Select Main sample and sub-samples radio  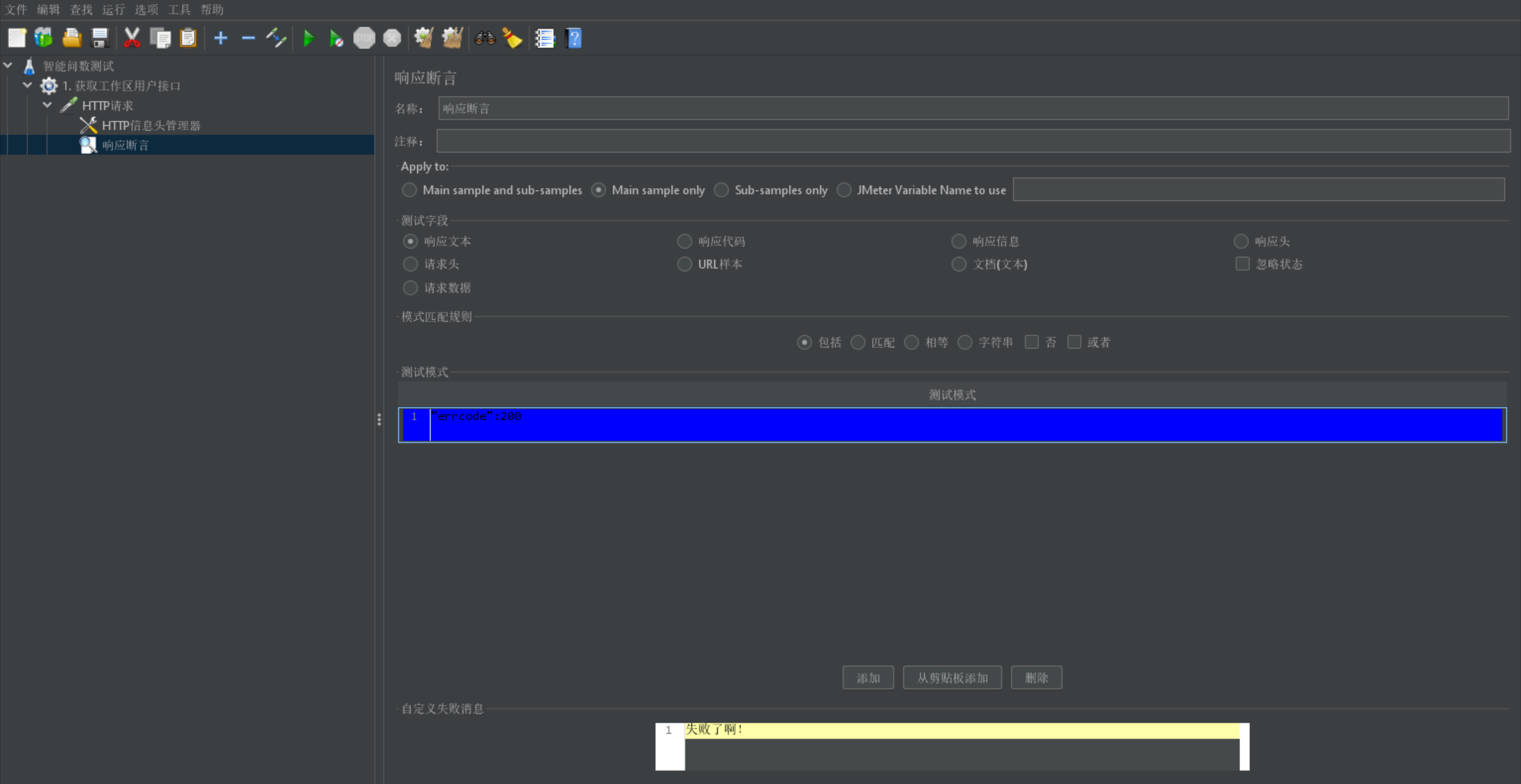tap(409, 190)
